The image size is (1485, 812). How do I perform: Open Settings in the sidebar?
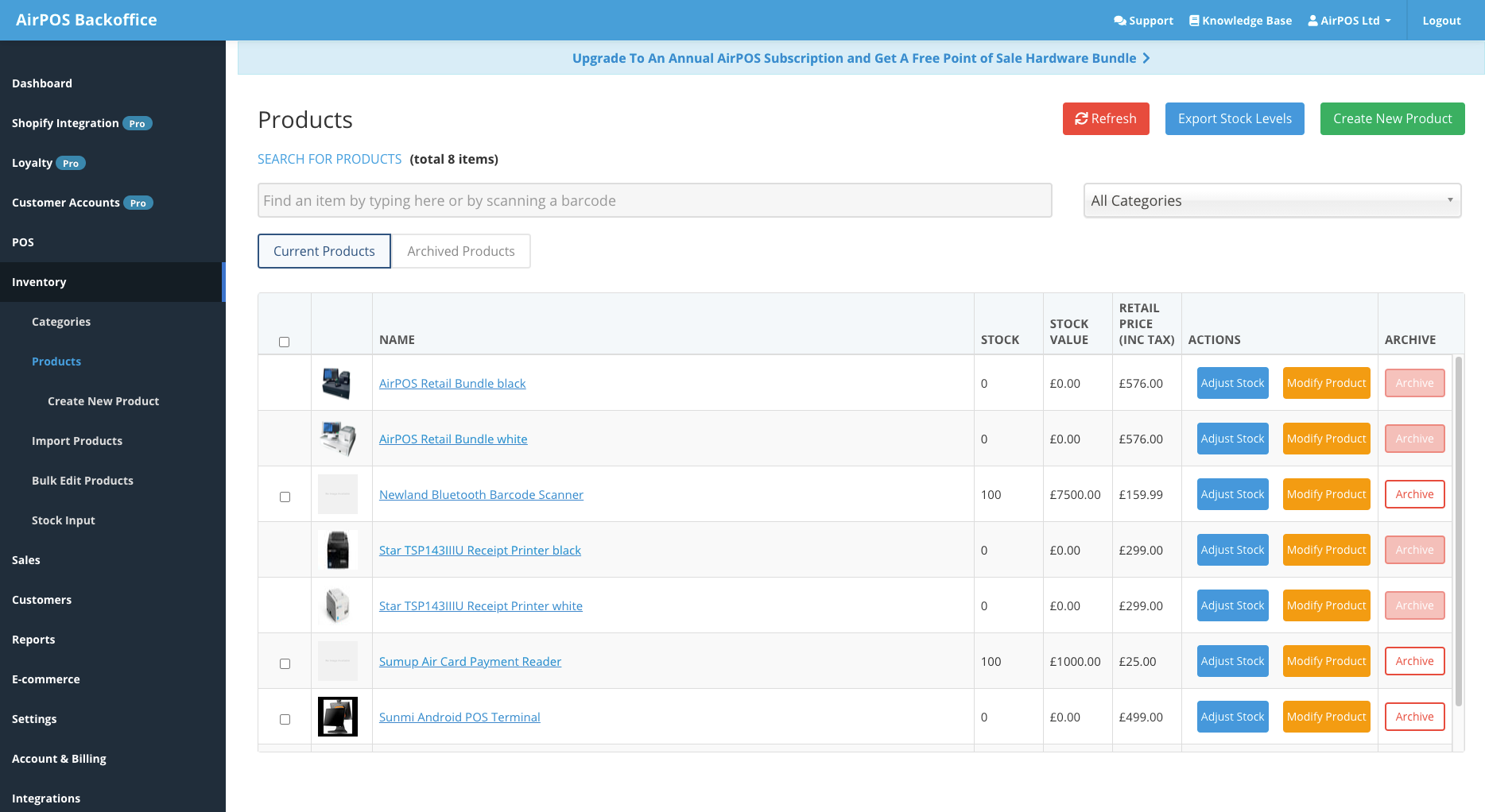tap(34, 719)
